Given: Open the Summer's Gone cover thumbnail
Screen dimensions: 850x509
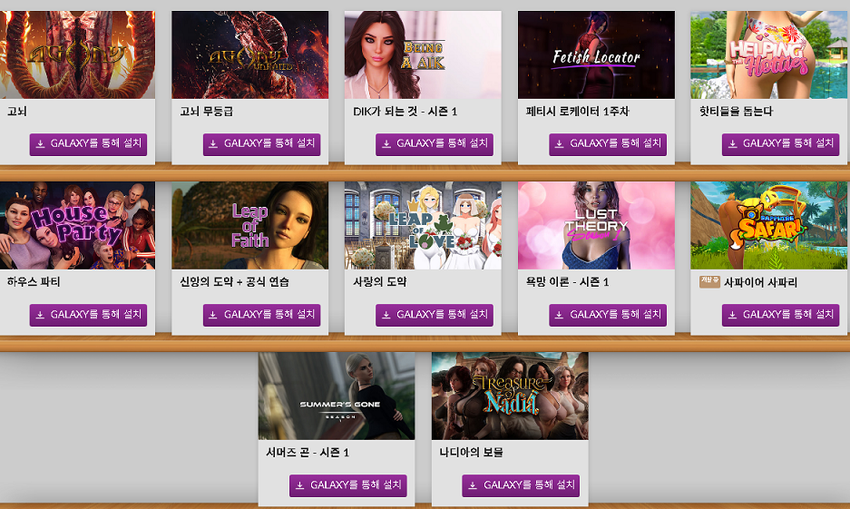Looking at the screenshot, I should 336,396.
